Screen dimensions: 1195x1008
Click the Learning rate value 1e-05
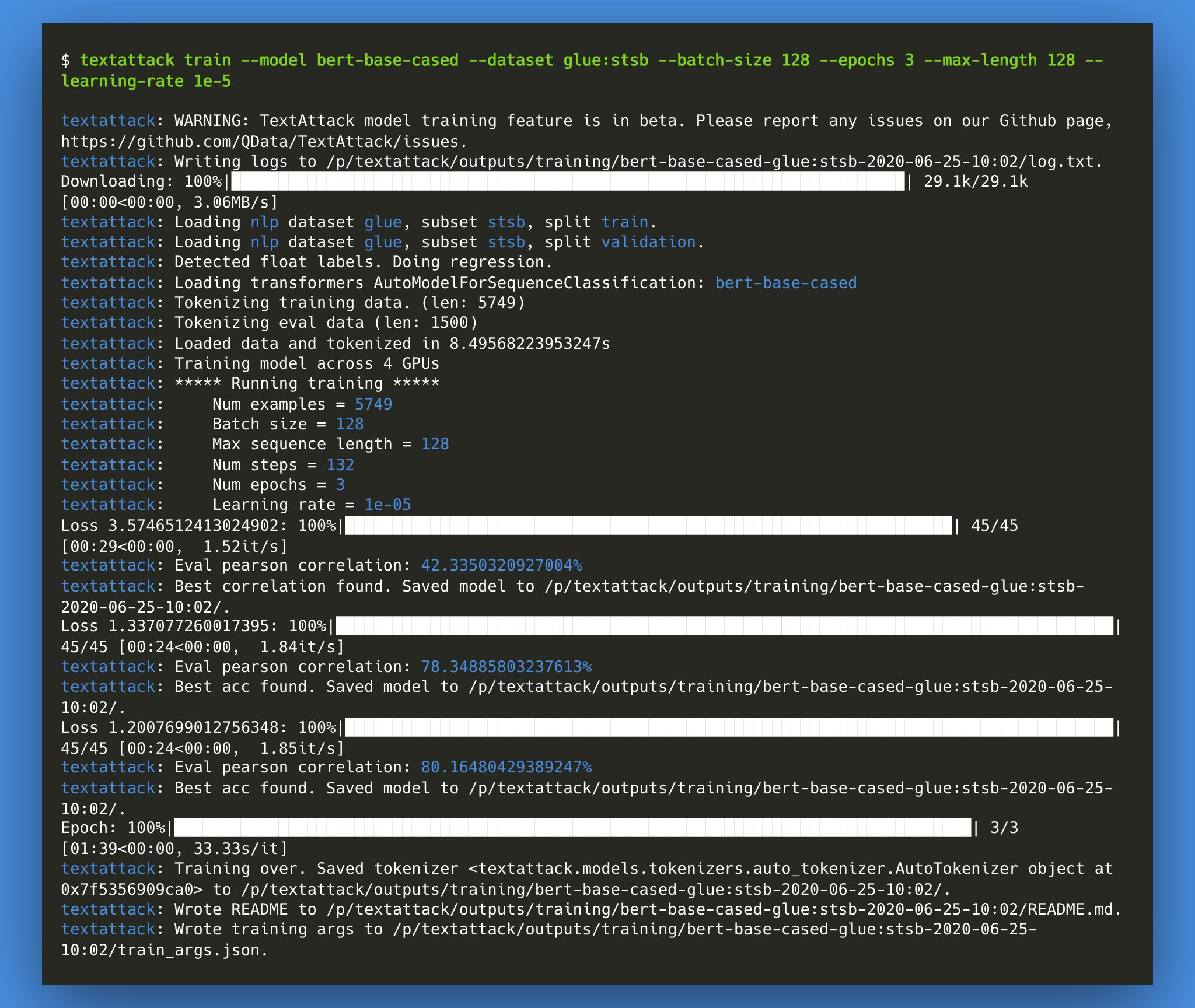(x=387, y=504)
